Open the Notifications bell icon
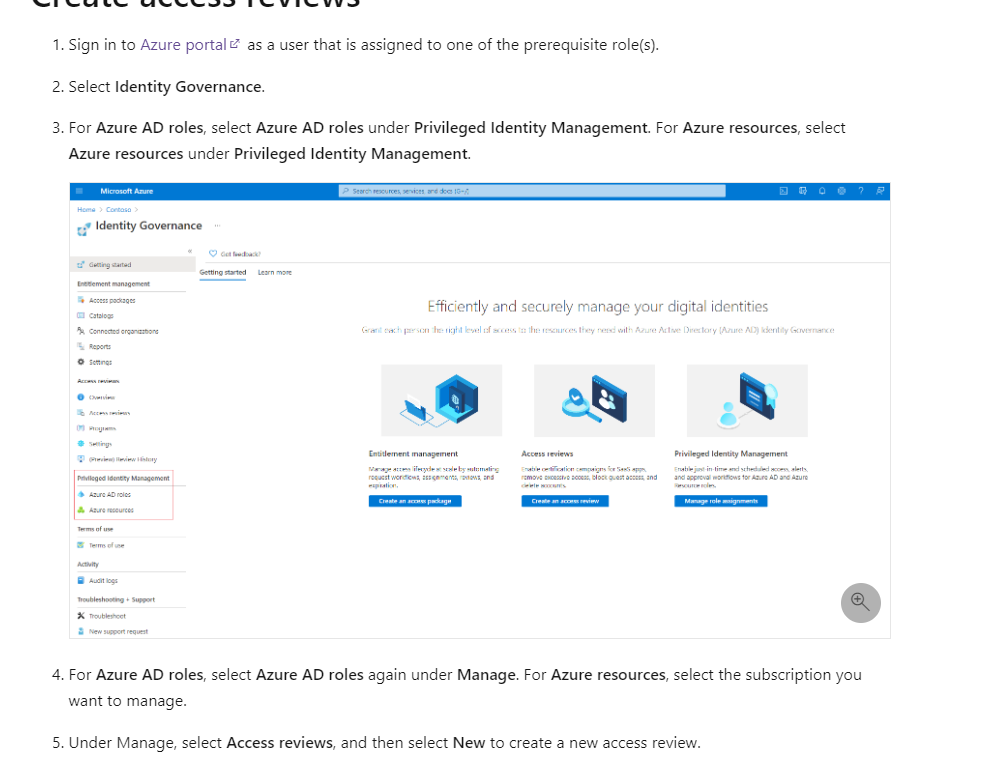The width and height of the screenshot is (986, 763). point(822,191)
